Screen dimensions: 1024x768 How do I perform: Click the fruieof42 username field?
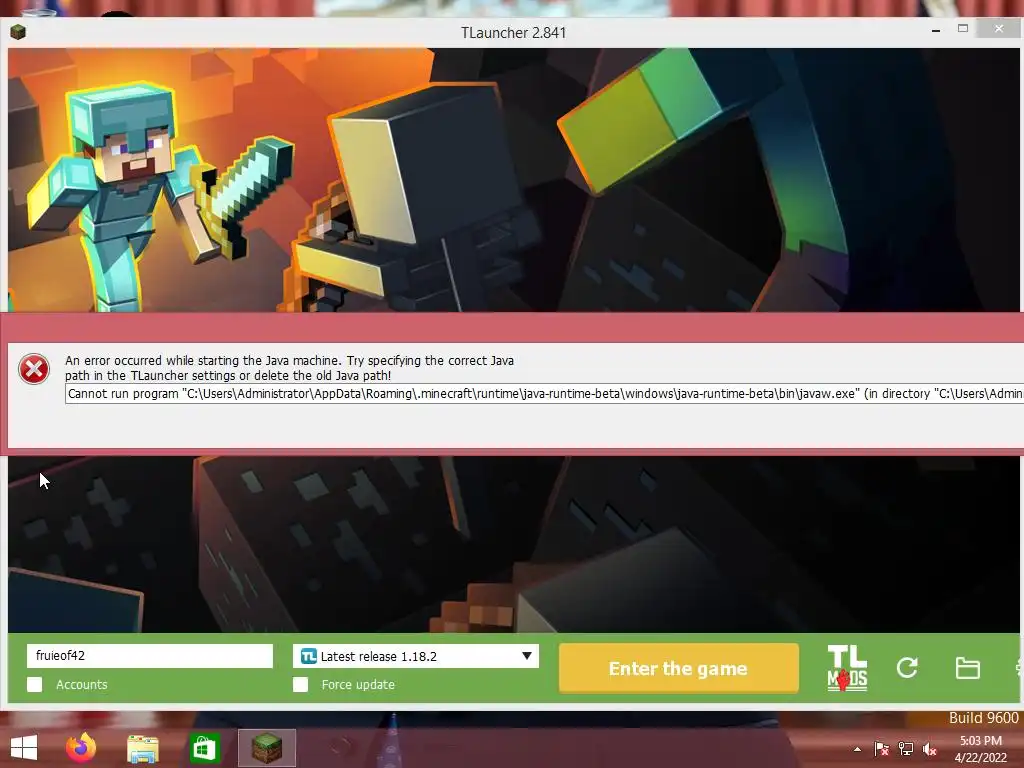[150, 656]
